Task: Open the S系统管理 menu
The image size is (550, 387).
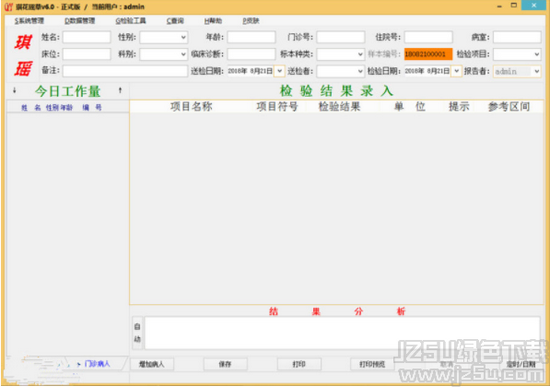Action: tap(29, 21)
